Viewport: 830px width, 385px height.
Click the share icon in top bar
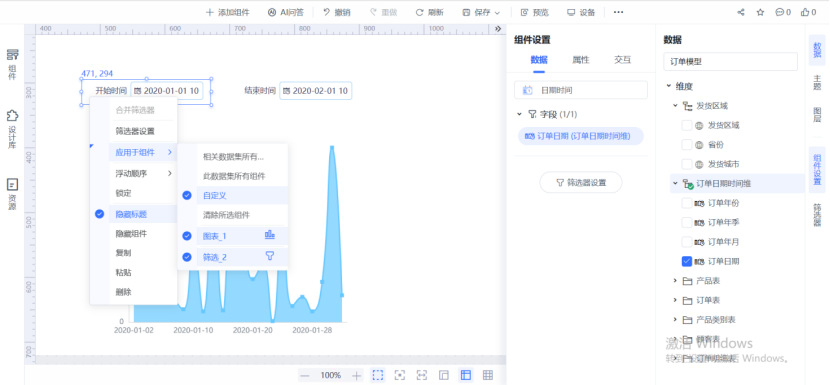point(741,12)
